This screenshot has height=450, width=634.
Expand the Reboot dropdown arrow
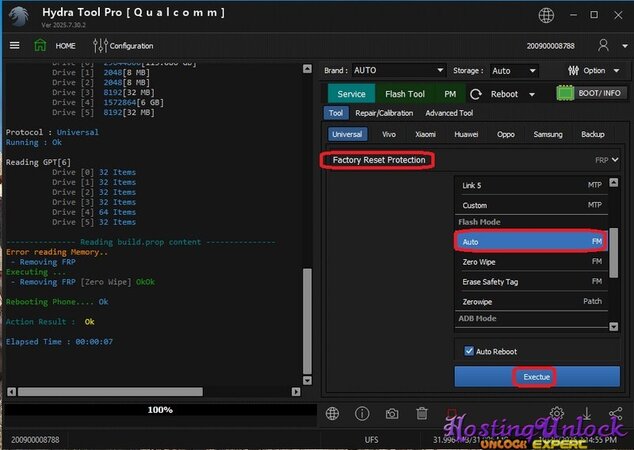point(532,94)
